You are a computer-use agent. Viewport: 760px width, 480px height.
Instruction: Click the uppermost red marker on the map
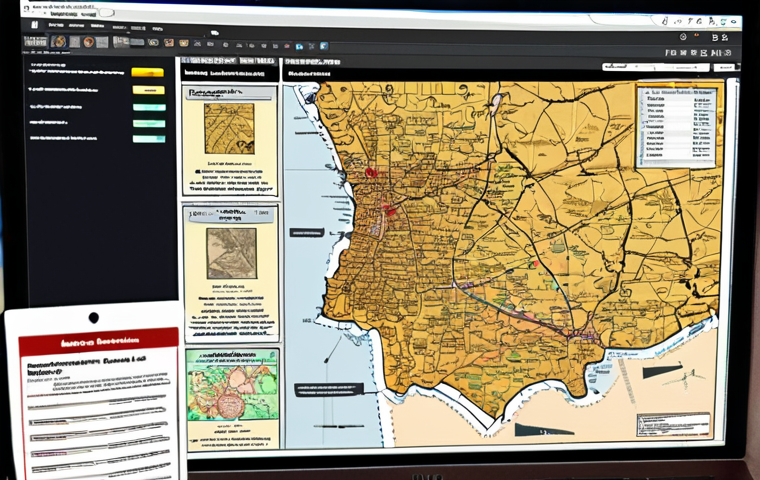click(x=371, y=173)
